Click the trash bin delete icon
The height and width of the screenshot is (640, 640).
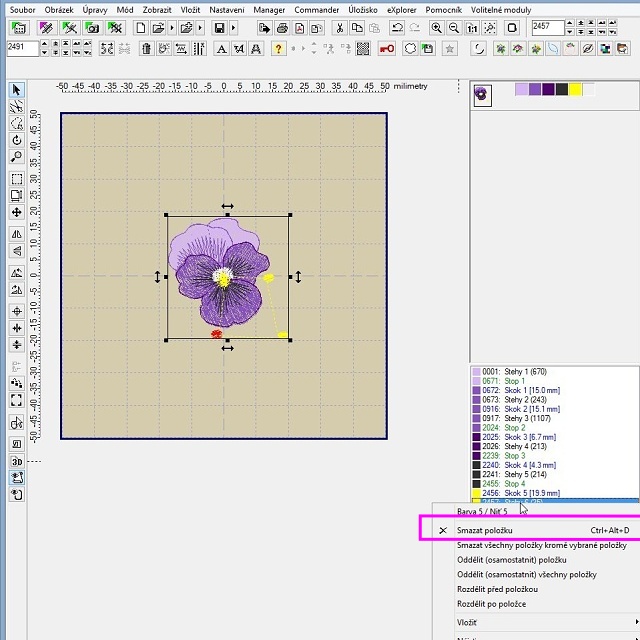tap(146, 48)
